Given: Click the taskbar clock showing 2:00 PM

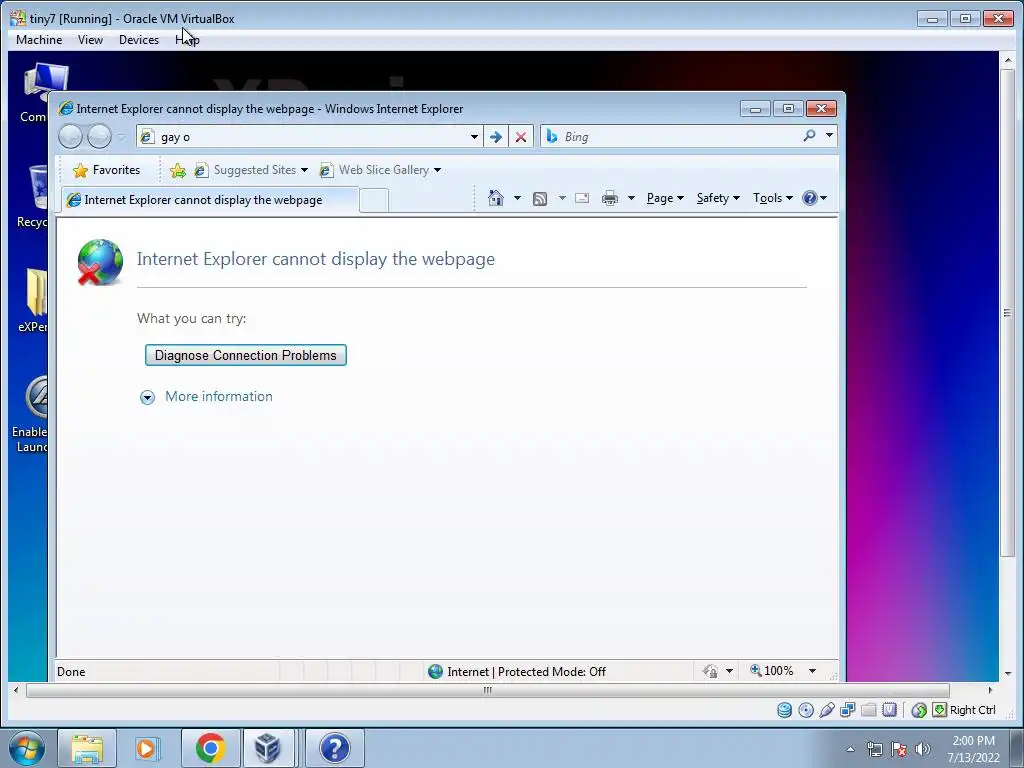Looking at the screenshot, I should 973,749.
